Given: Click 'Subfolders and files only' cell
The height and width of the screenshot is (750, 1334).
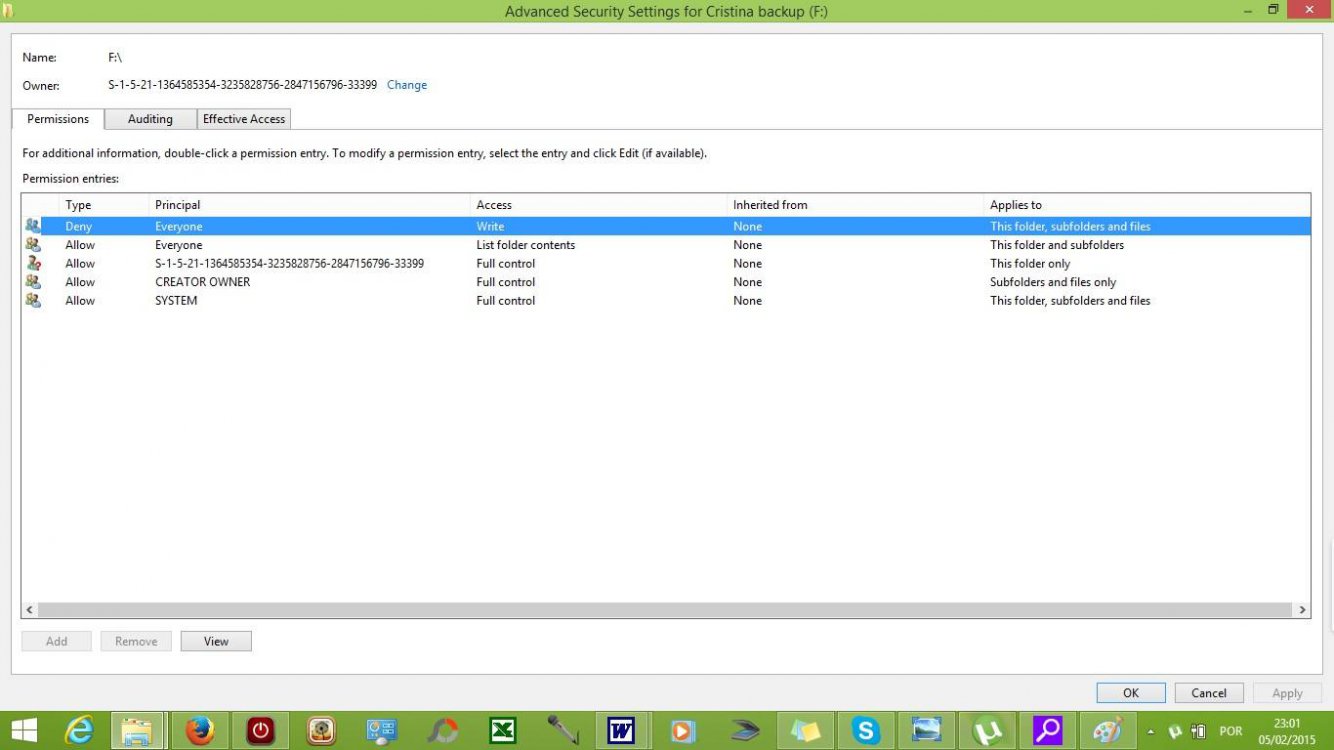Looking at the screenshot, I should tap(1053, 282).
